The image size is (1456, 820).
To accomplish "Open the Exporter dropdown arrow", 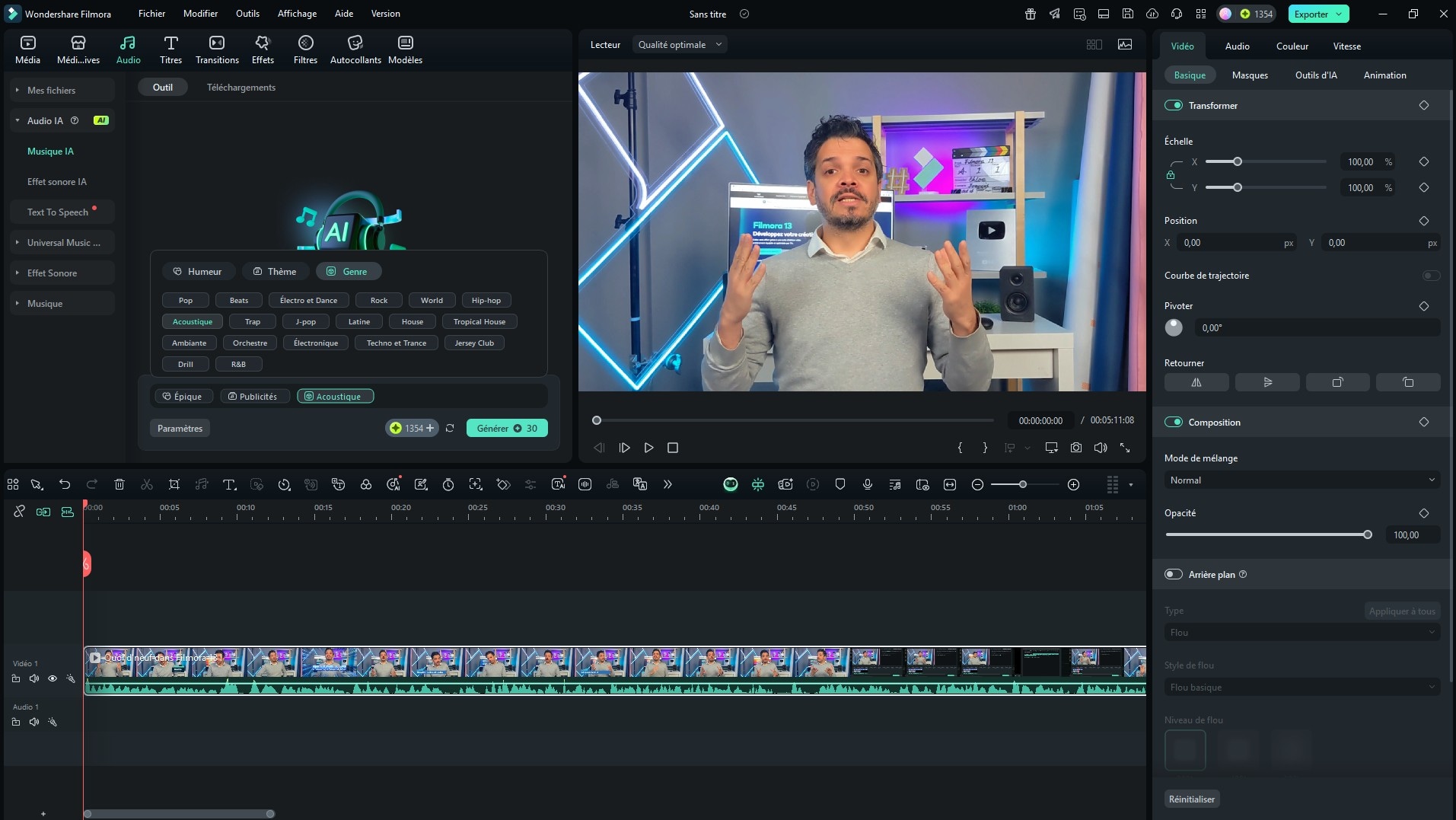I will 1339,14.
